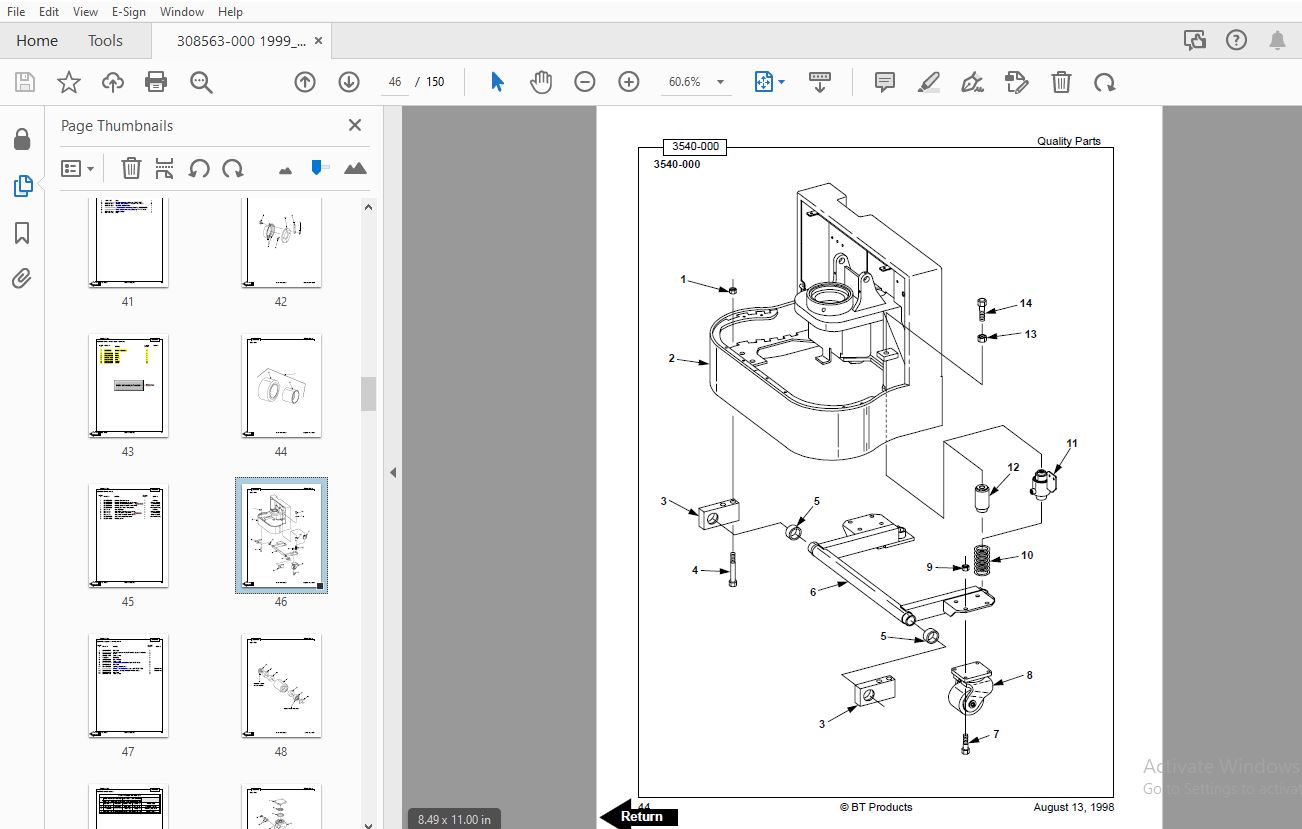
Task: Open the notifications bell
Action: point(1277,40)
